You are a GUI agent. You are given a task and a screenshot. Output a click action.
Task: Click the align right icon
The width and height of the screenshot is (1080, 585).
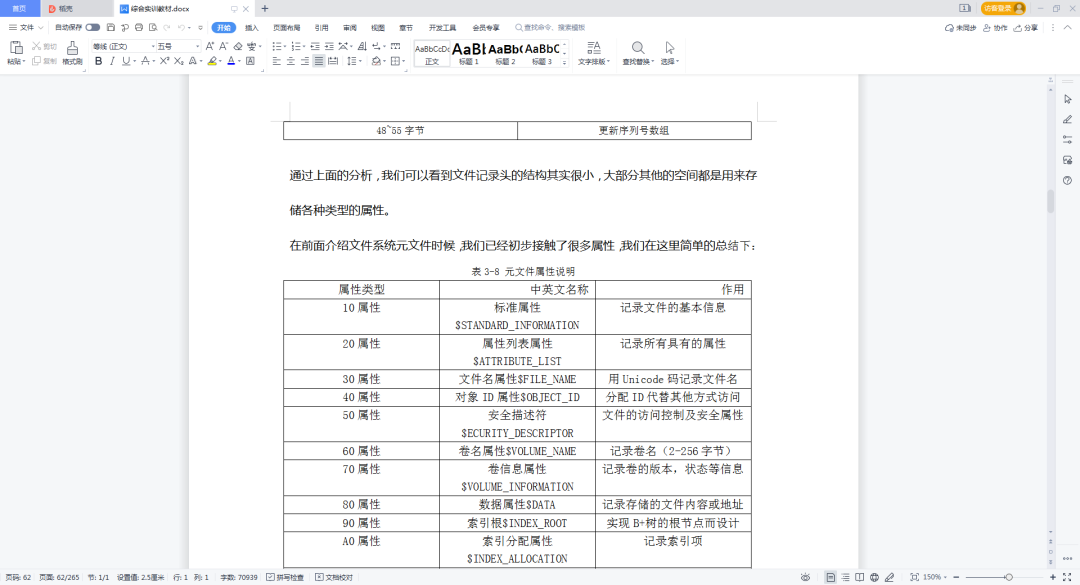[x=304, y=61]
